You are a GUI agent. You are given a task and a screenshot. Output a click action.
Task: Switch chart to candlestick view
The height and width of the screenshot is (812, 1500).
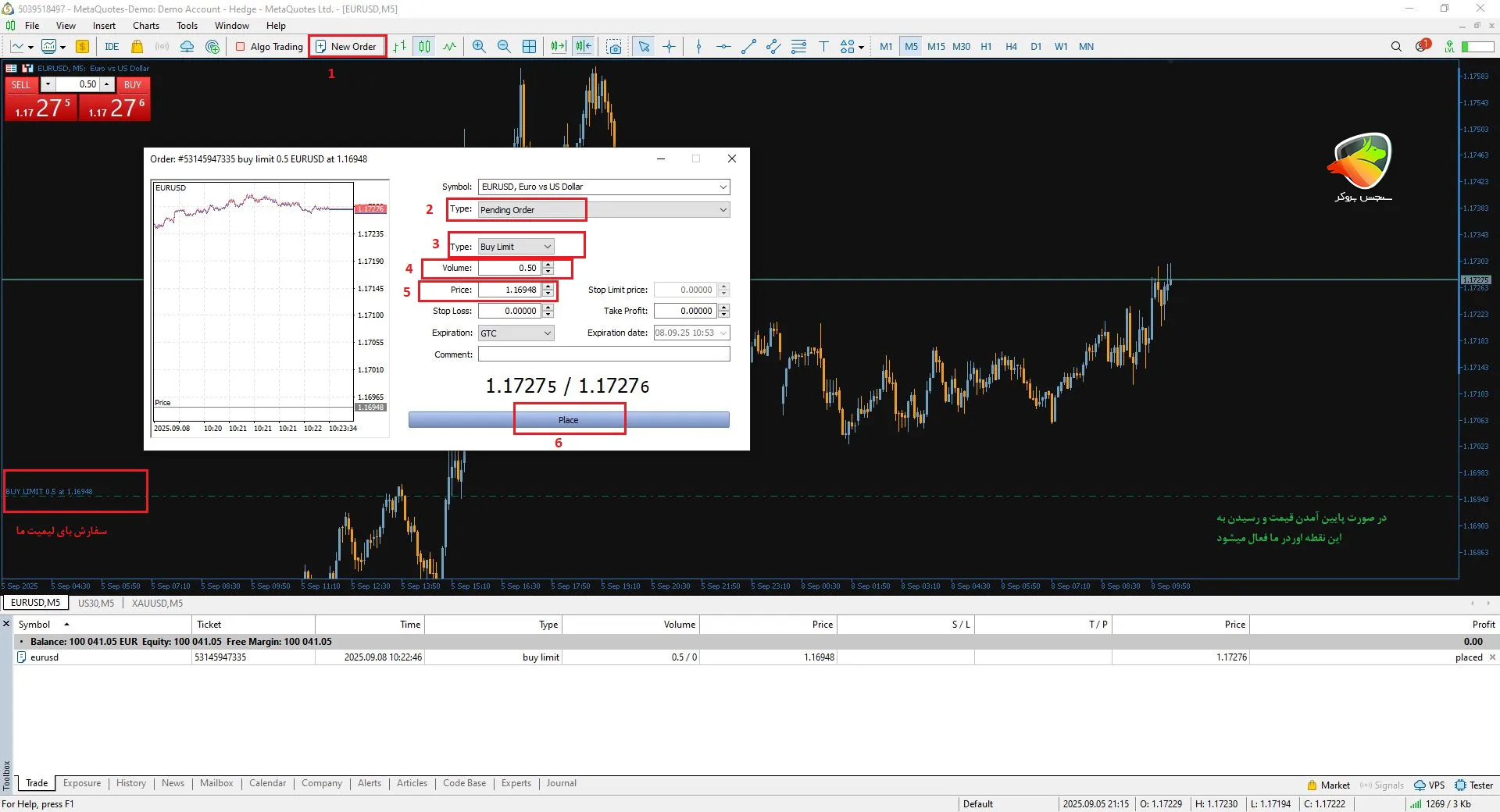(424, 47)
